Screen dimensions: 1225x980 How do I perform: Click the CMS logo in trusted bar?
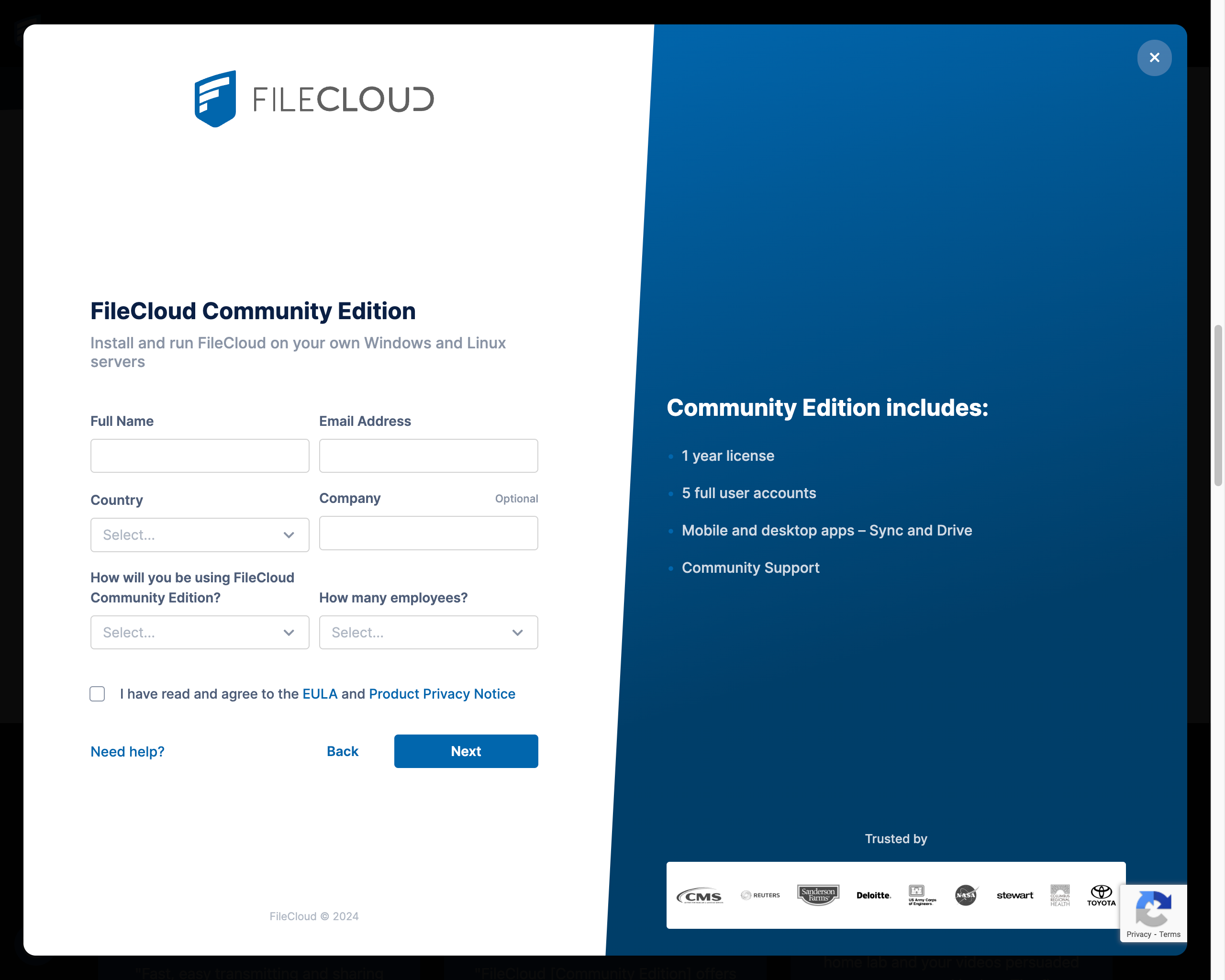pyautogui.click(x=700, y=896)
